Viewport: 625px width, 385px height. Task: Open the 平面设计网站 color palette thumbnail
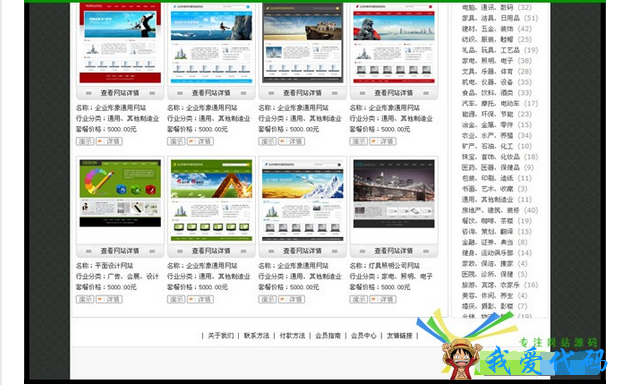click(120, 193)
